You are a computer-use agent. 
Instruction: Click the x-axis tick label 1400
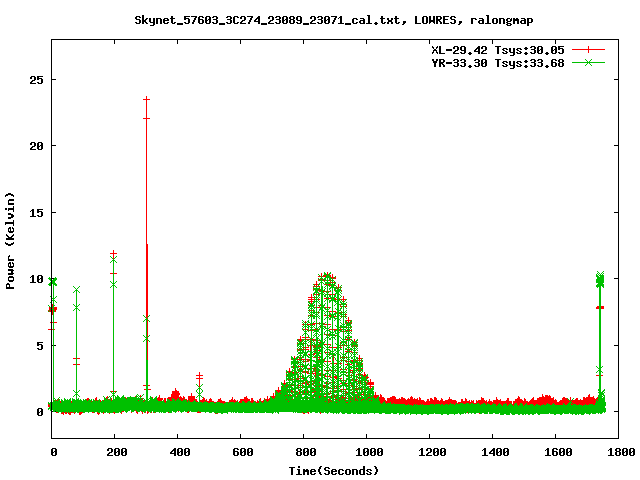493,453
